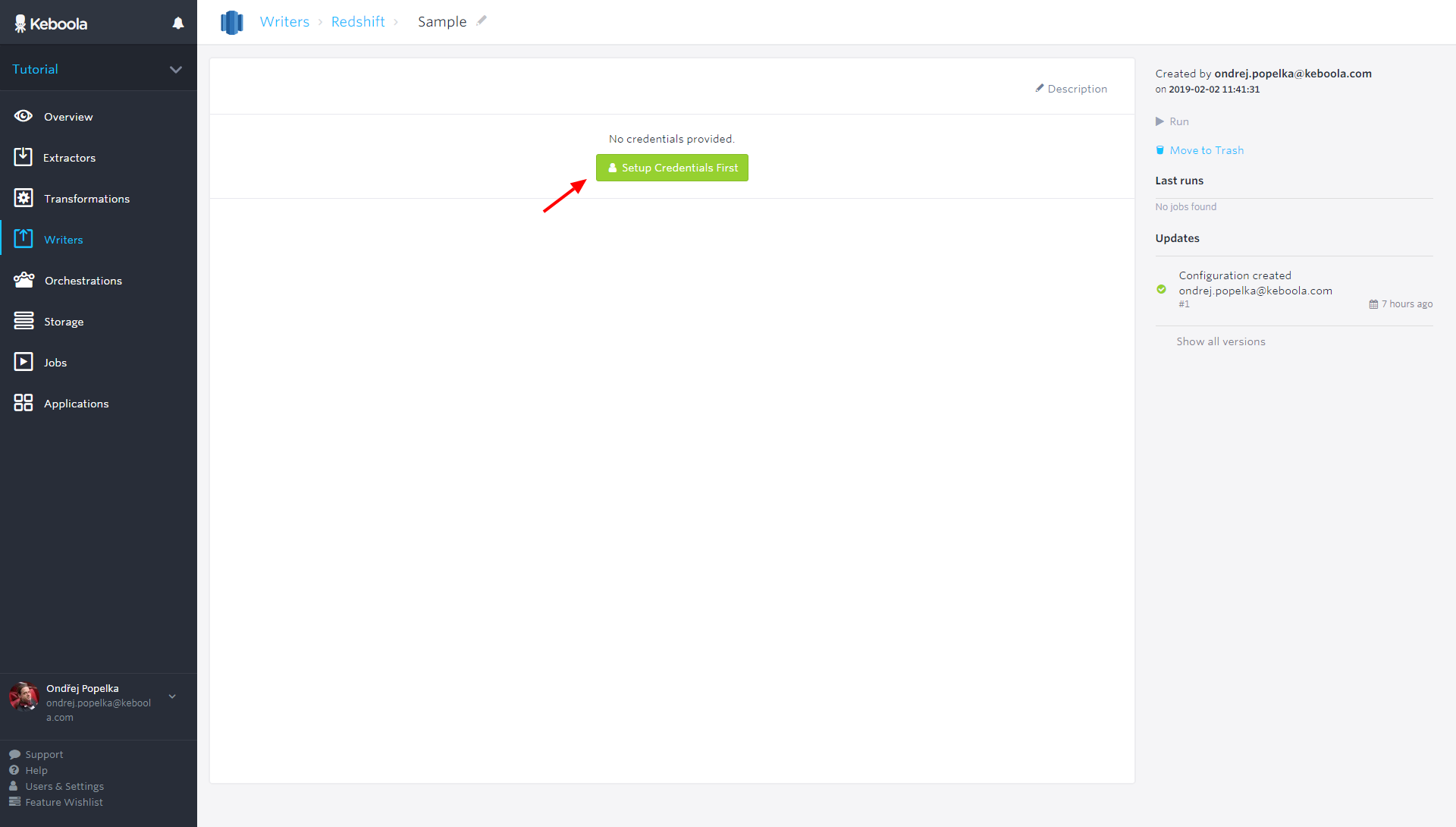Viewport: 1456px width, 827px height.
Task: Open Transformations from the sidebar
Action: 24,198
